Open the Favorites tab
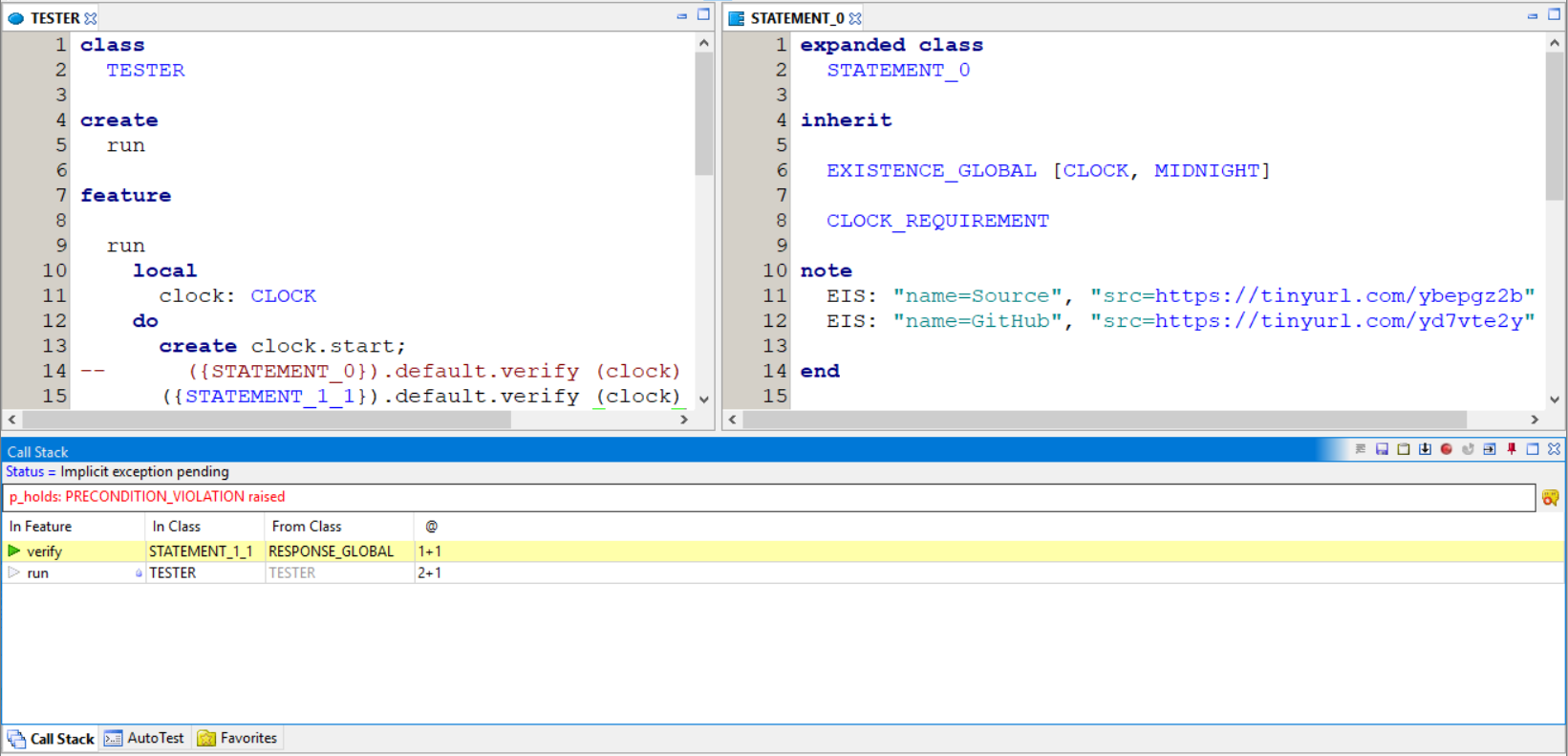Viewport: 1568px width, 756px height. click(237, 738)
